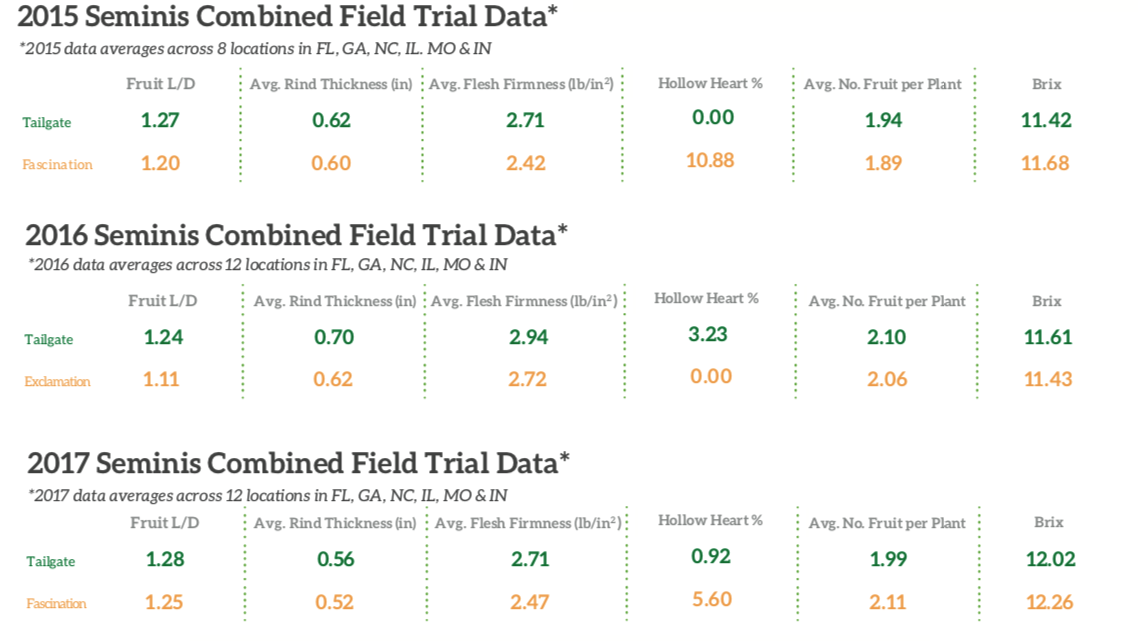
Task: Select the Fruit L/D header in 2017 table
Action: (164, 523)
